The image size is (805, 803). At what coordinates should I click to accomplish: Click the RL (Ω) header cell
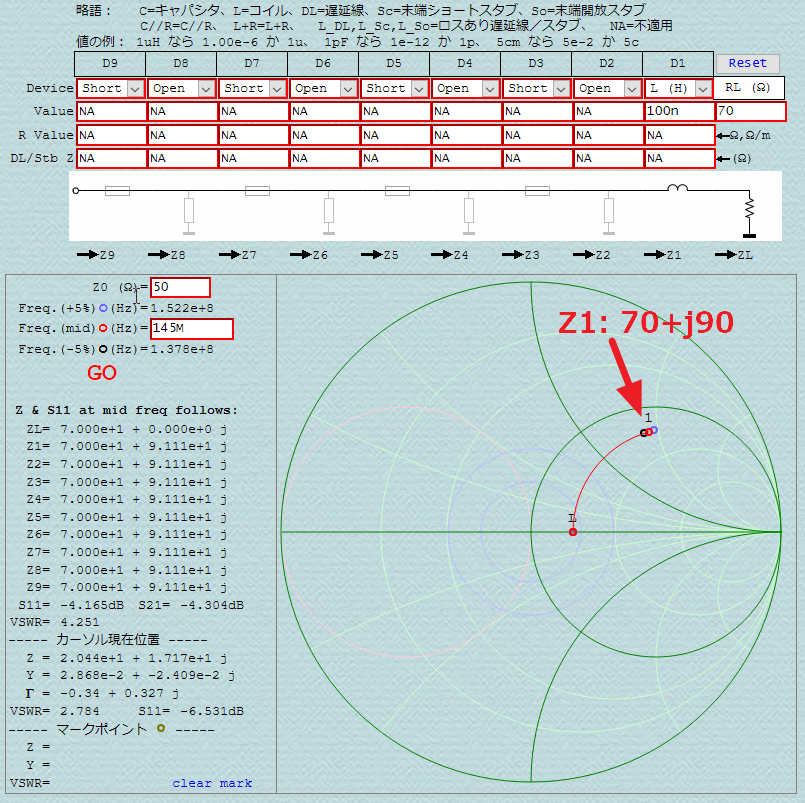749,88
